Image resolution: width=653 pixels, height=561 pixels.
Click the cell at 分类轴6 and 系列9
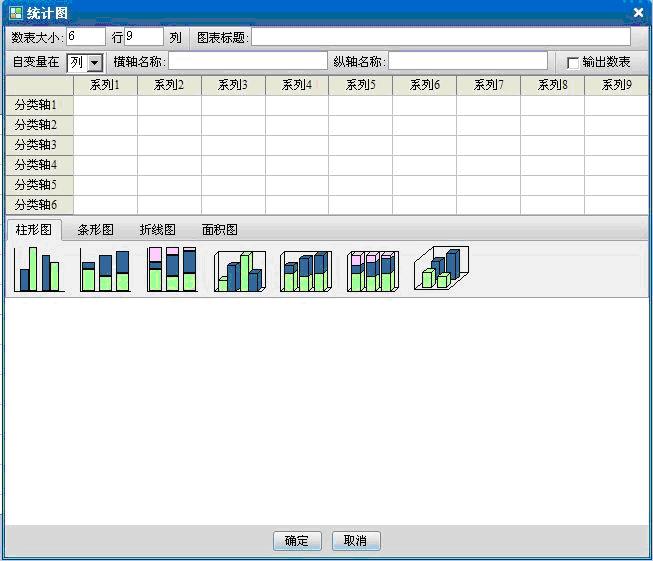616,205
